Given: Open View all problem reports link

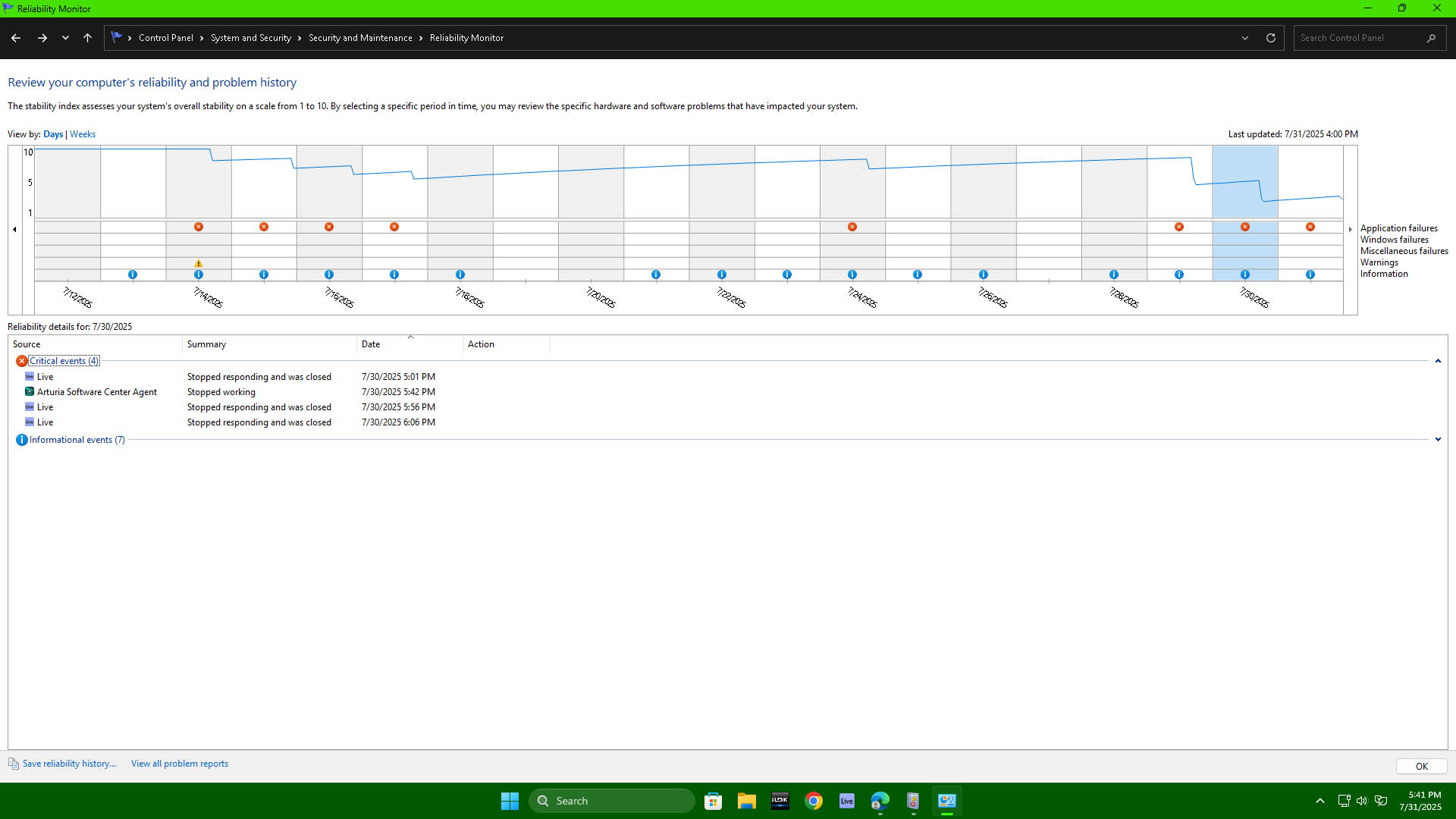Looking at the screenshot, I should click(180, 764).
